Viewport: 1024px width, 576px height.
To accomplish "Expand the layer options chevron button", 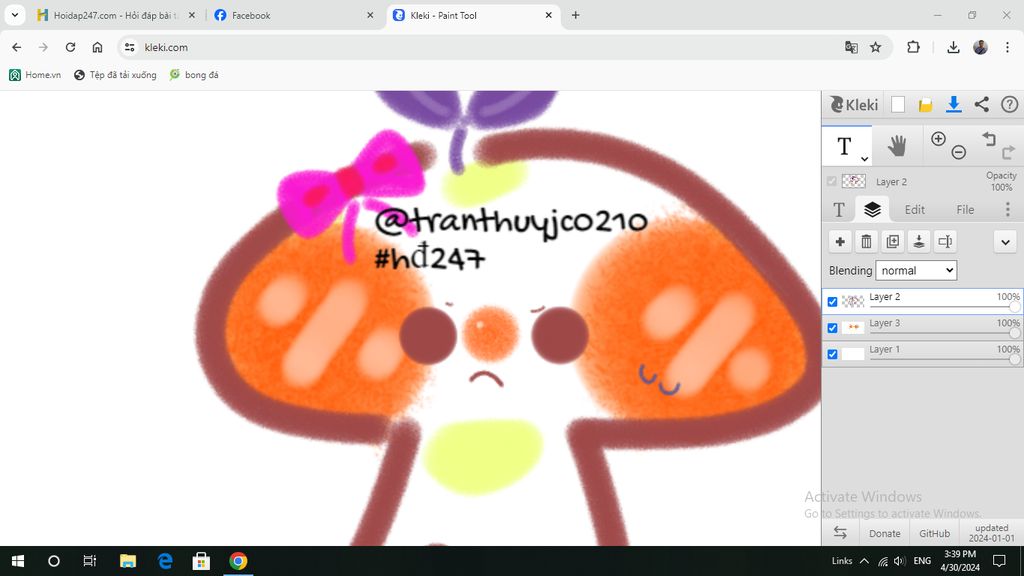I will [1005, 242].
